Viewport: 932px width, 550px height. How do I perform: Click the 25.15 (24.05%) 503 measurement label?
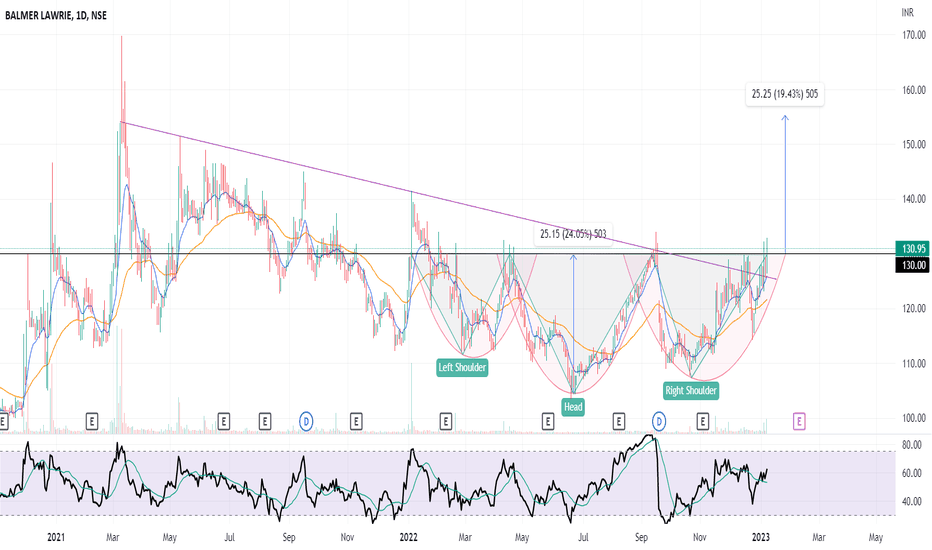pos(573,234)
